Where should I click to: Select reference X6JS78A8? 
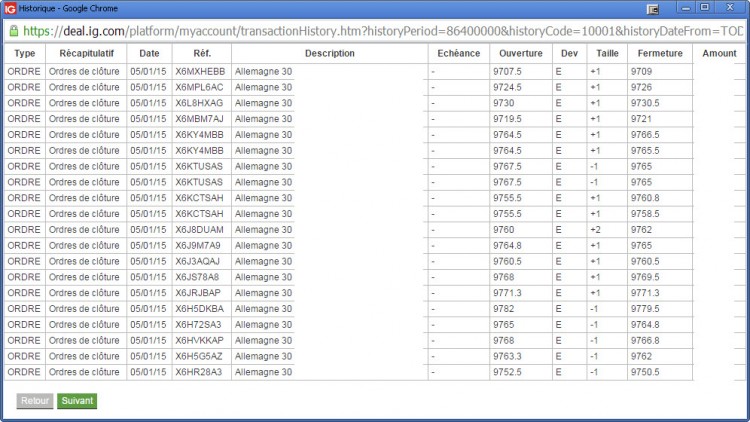197,277
